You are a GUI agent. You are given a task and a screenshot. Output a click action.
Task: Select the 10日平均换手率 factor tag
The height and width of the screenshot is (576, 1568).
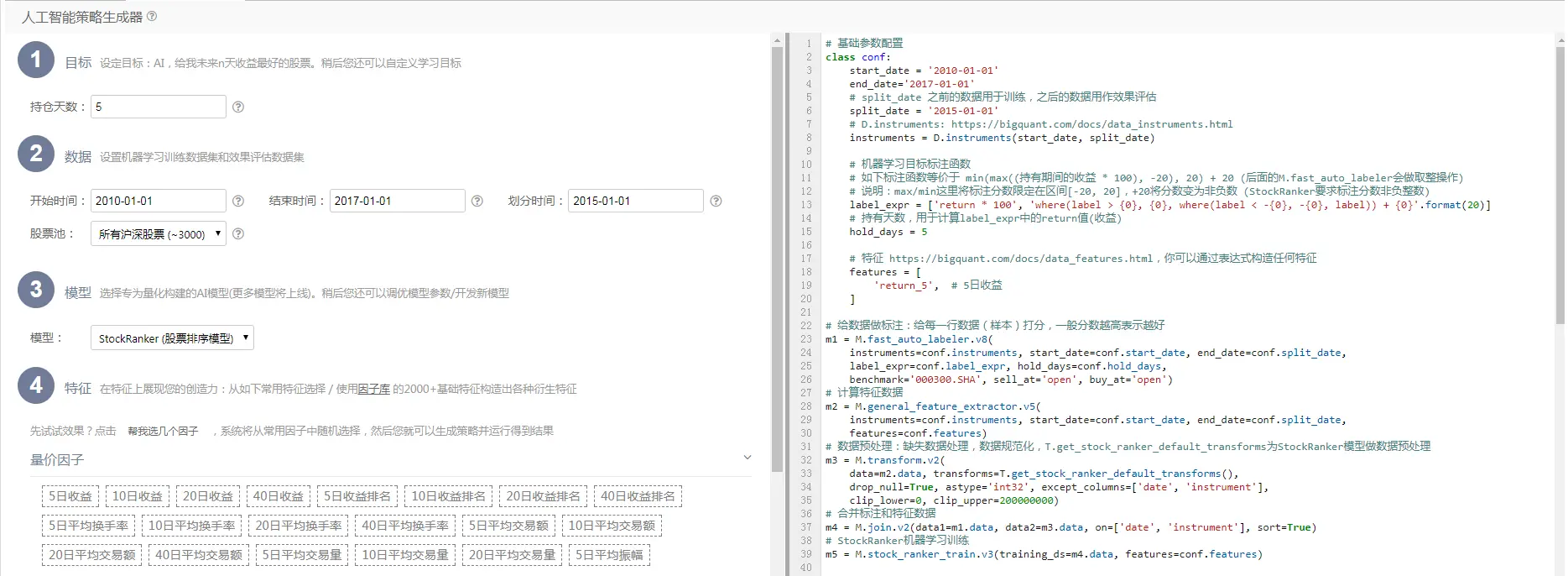click(192, 526)
